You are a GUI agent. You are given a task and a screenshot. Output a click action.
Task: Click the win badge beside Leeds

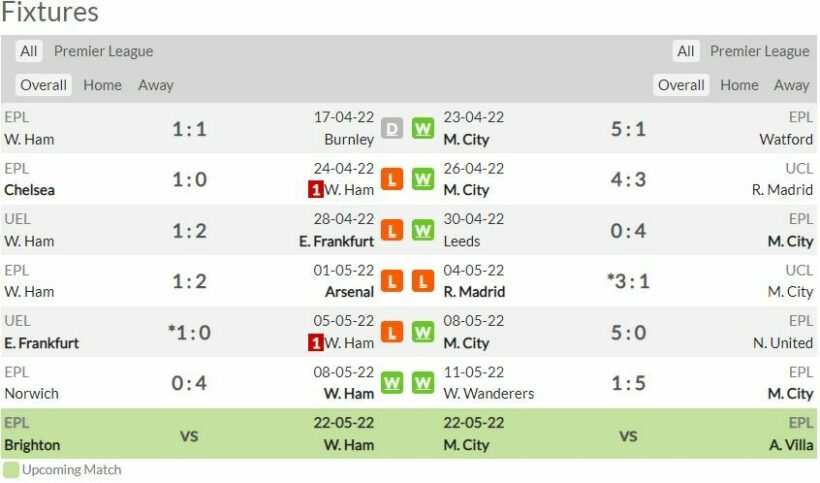click(x=423, y=230)
